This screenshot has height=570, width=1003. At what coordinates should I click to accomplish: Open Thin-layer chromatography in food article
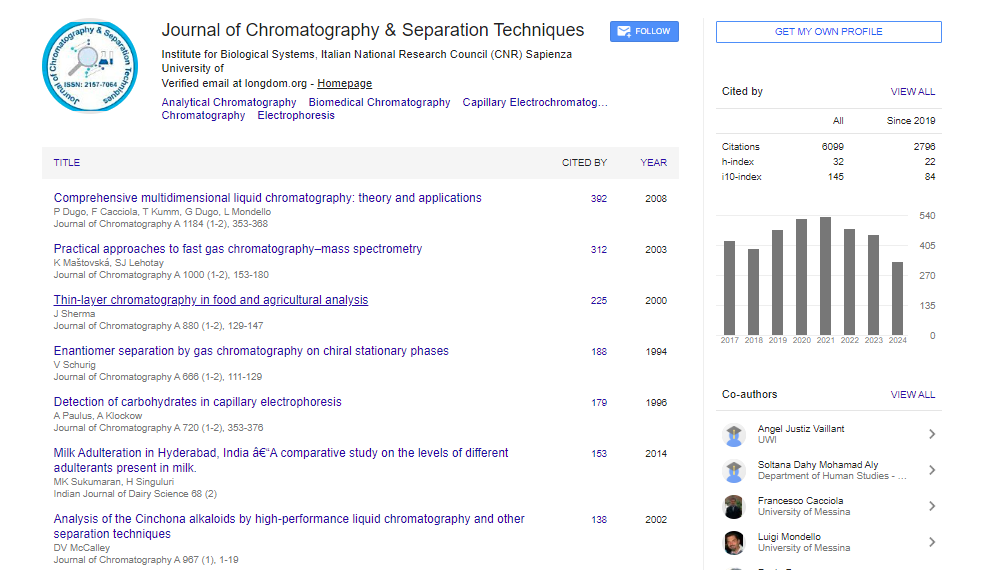coord(211,300)
